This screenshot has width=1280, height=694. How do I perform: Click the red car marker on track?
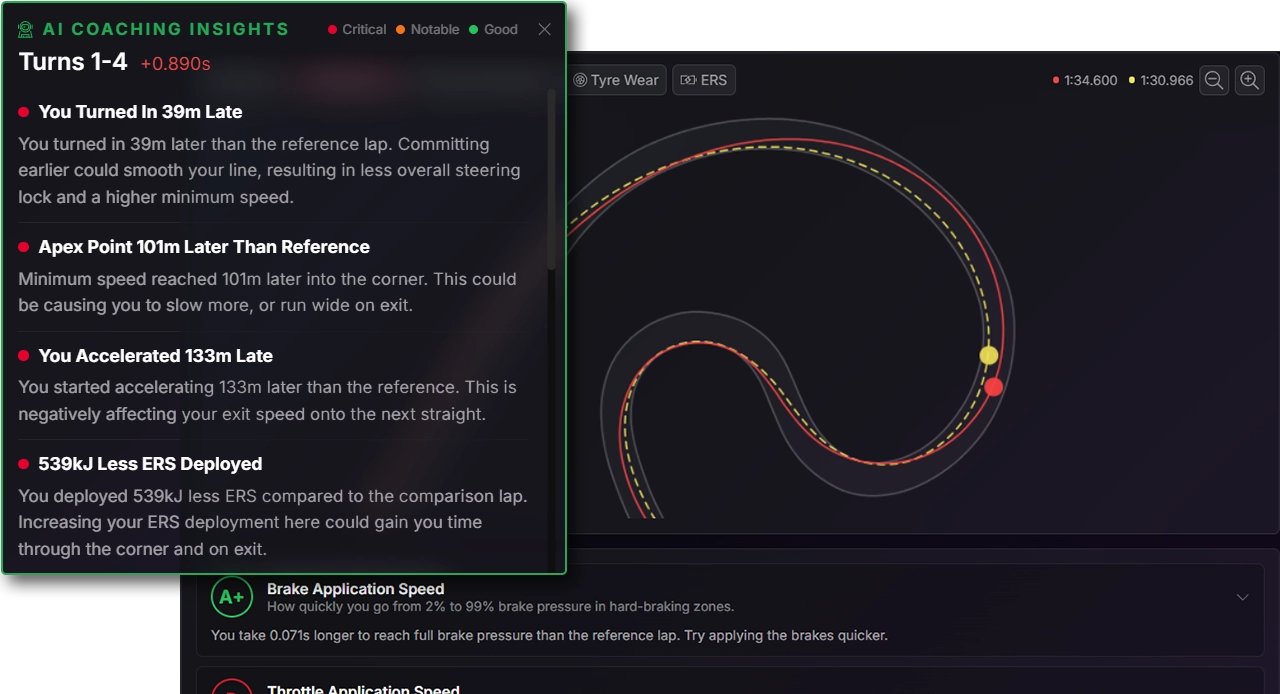click(993, 387)
